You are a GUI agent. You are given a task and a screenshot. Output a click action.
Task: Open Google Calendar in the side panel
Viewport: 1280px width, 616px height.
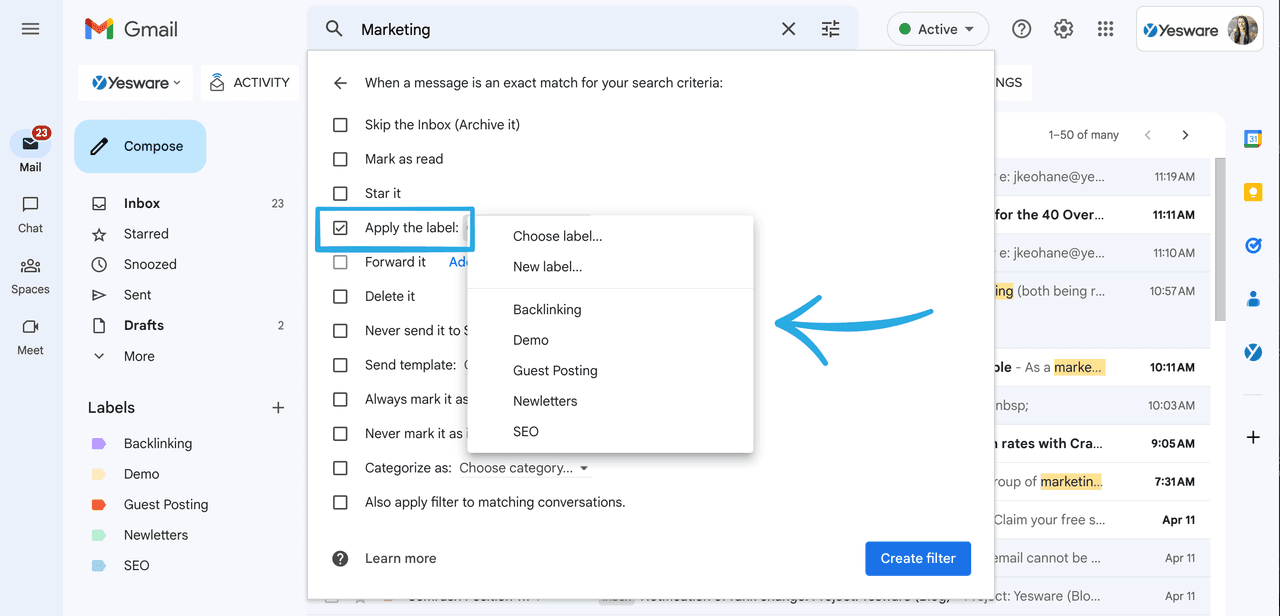(x=1252, y=139)
